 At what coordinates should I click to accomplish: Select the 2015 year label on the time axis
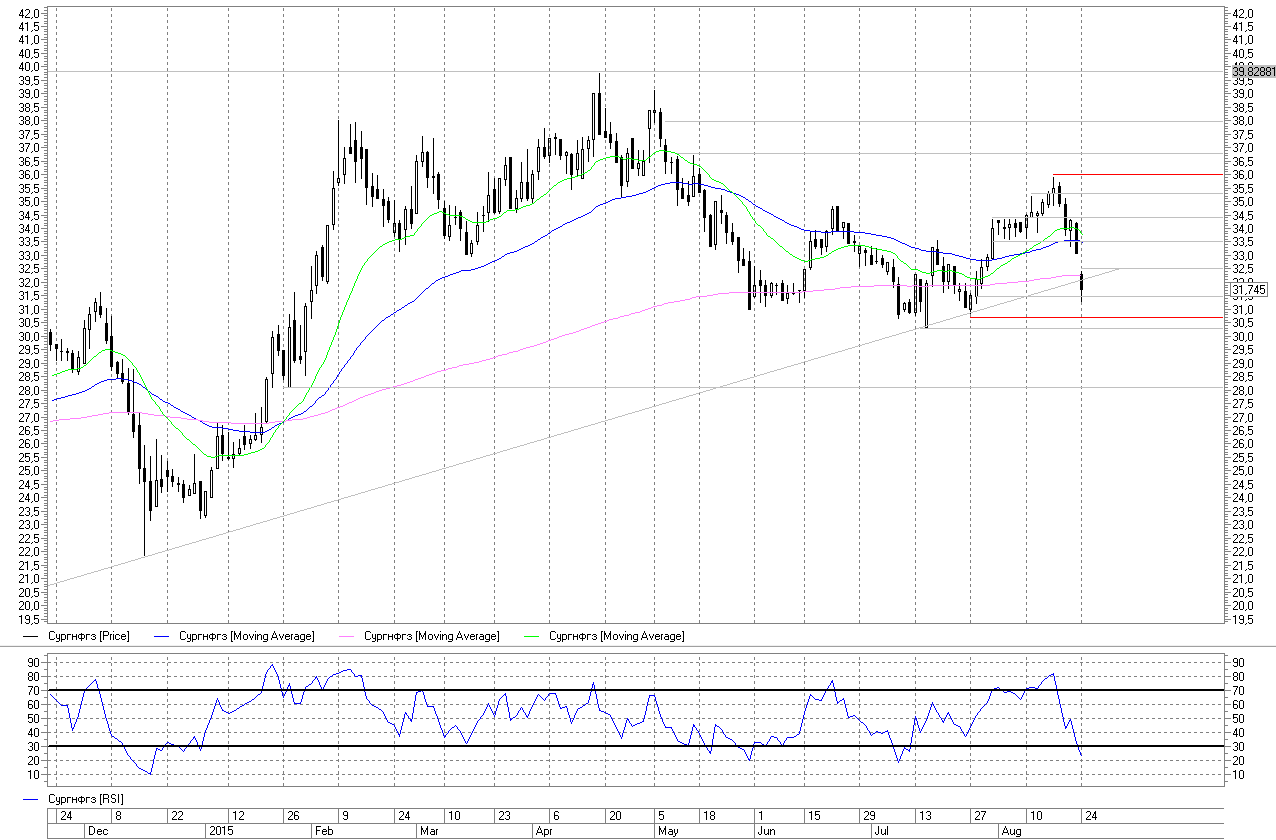coord(219,830)
